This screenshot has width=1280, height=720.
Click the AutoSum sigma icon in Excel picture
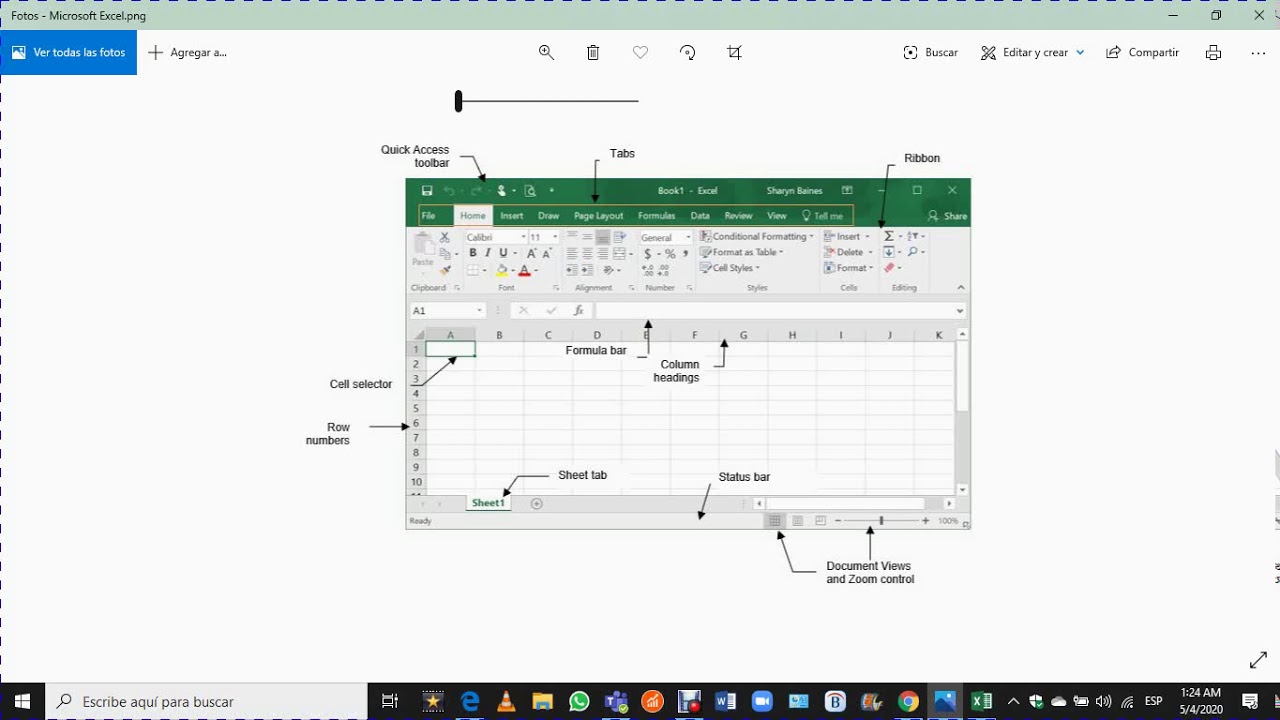[889, 237]
